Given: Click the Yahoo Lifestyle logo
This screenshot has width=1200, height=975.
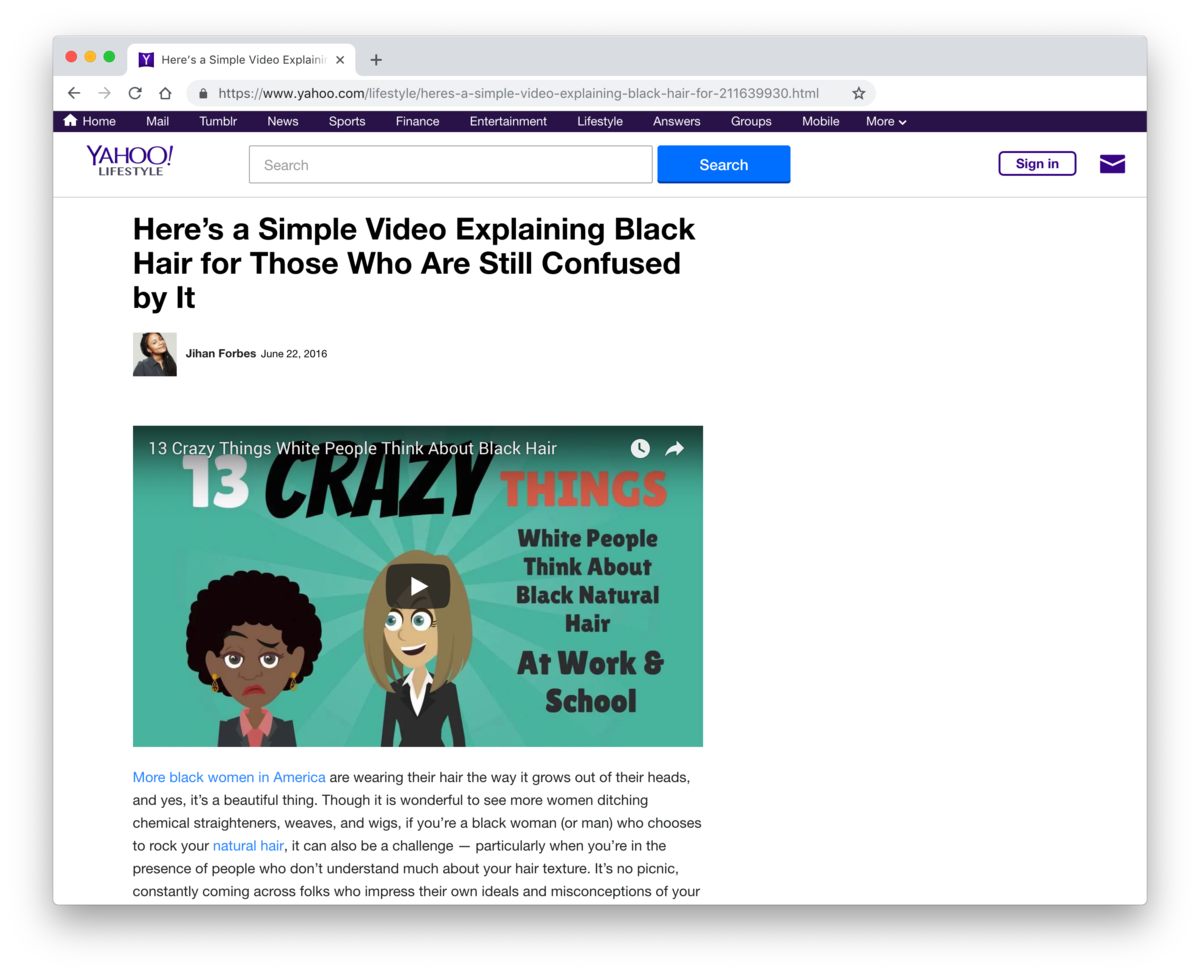Looking at the screenshot, I should [x=129, y=160].
